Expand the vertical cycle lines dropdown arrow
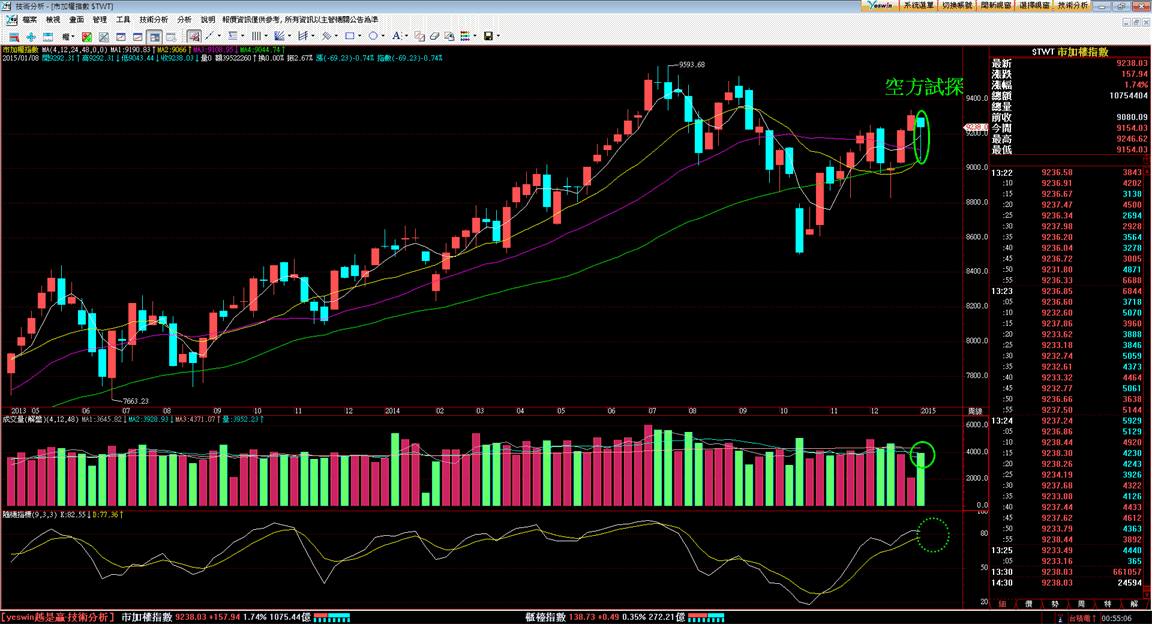 click(x=266, y=35)
